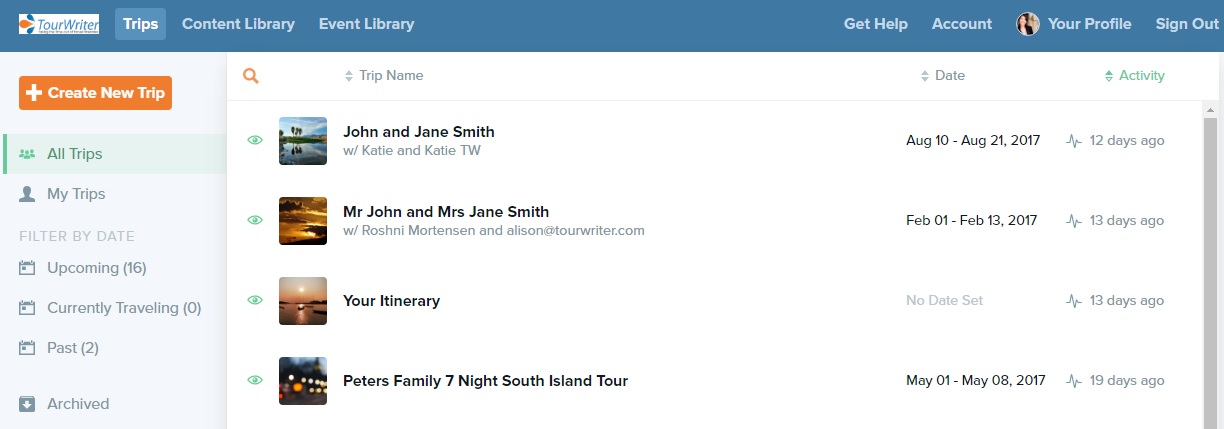Toggle eye icon for Your Itinerary trip
The width and height of the screenshot is (1224, 429).
pos(255,300)
